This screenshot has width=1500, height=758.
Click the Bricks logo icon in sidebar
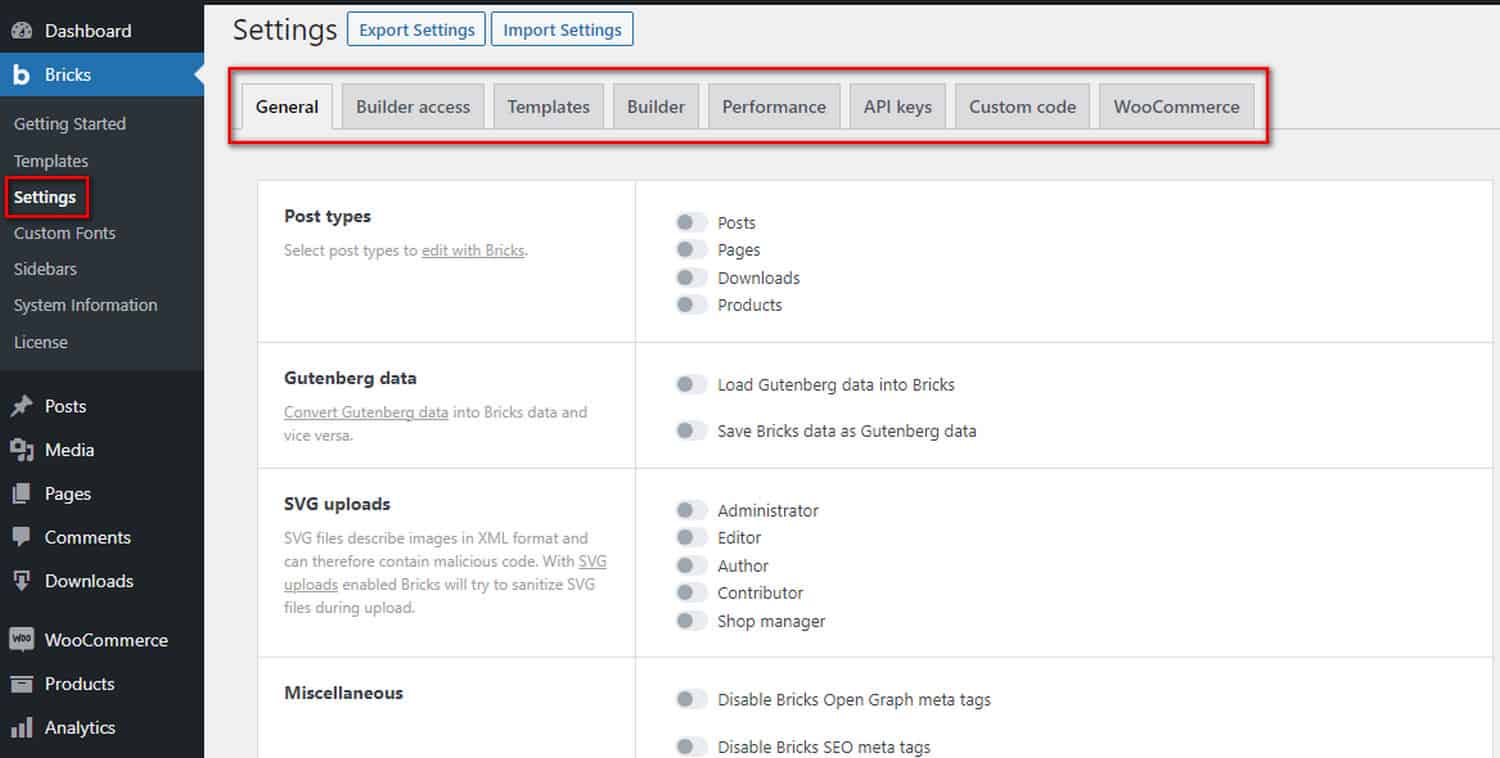[x=21, y=75]
